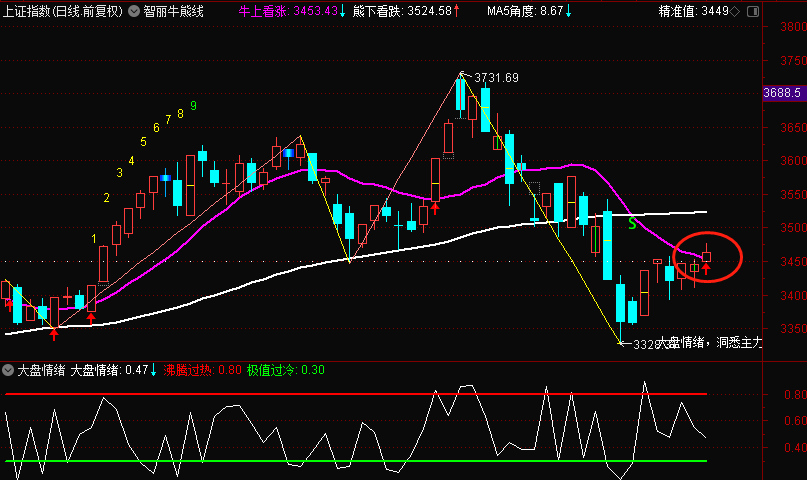Viewport: 807px width, 480px height.
Task: Open dropdown circle beside 智丽牛熊线 indicator
Action: [x=134, y=11]
